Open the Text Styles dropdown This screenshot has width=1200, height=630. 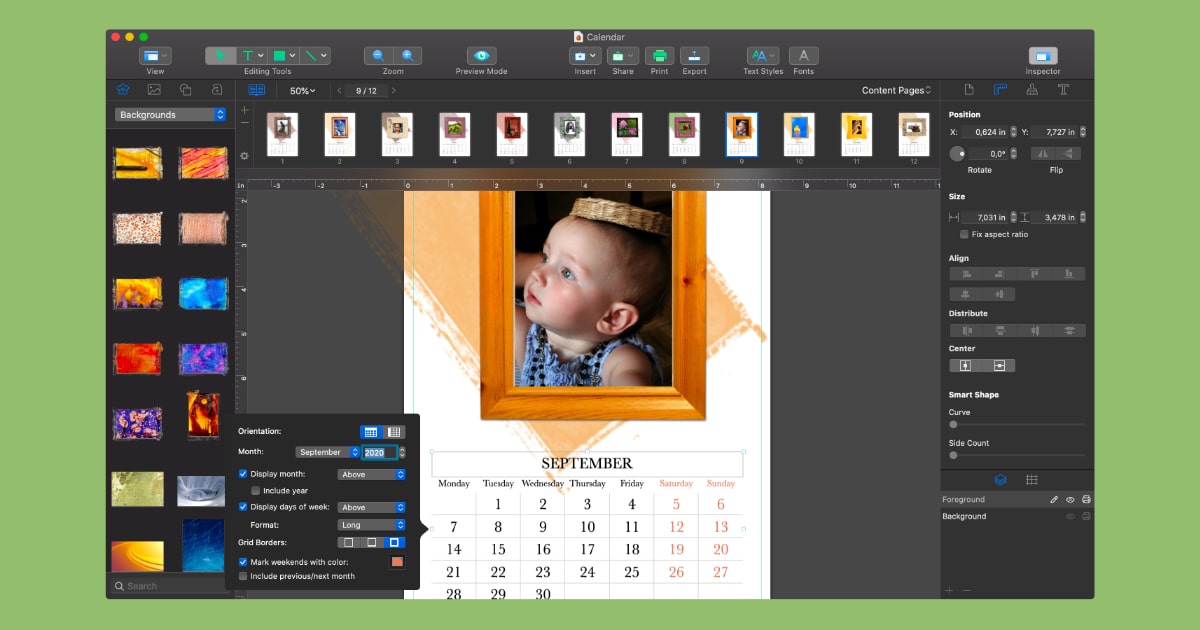pos(763,56)
